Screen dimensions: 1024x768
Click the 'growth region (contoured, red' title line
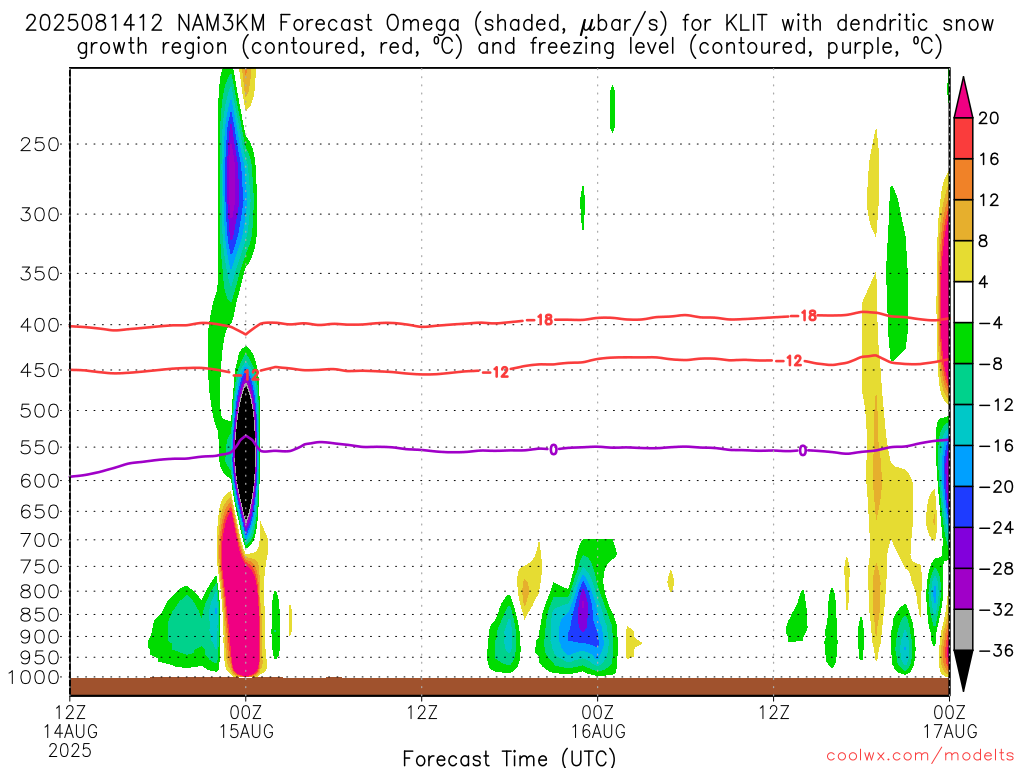[509, 47]
